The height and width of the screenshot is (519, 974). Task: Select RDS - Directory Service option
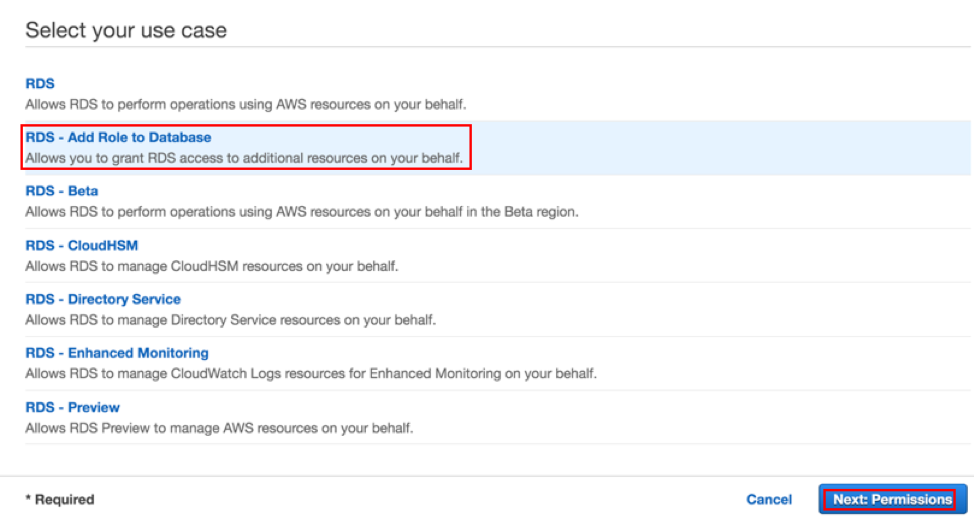pos(103,299)
